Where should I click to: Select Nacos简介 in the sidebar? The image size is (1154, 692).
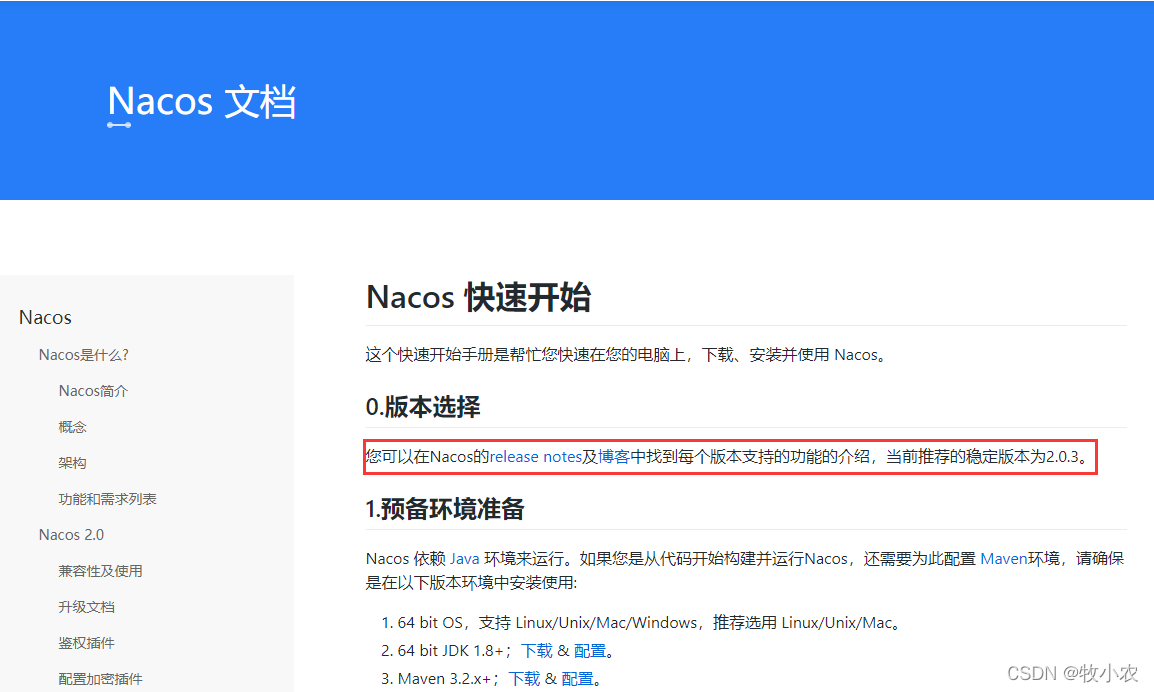pos(93,391)
